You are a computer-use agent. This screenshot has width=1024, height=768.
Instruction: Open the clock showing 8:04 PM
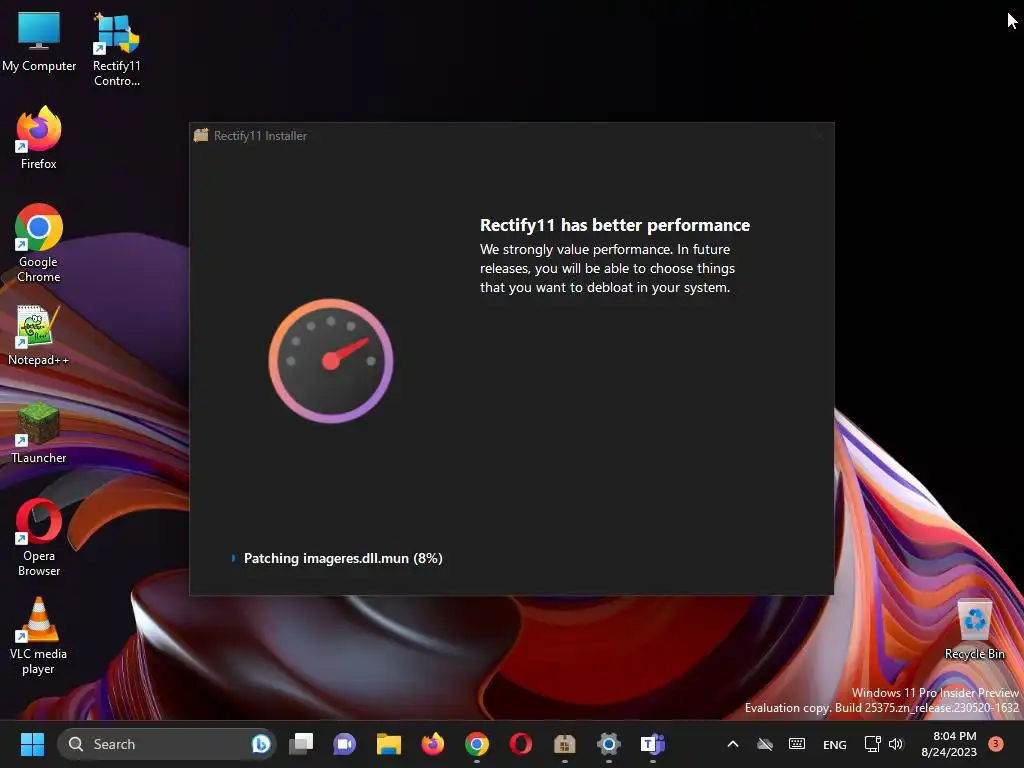[x=949, y=744]
